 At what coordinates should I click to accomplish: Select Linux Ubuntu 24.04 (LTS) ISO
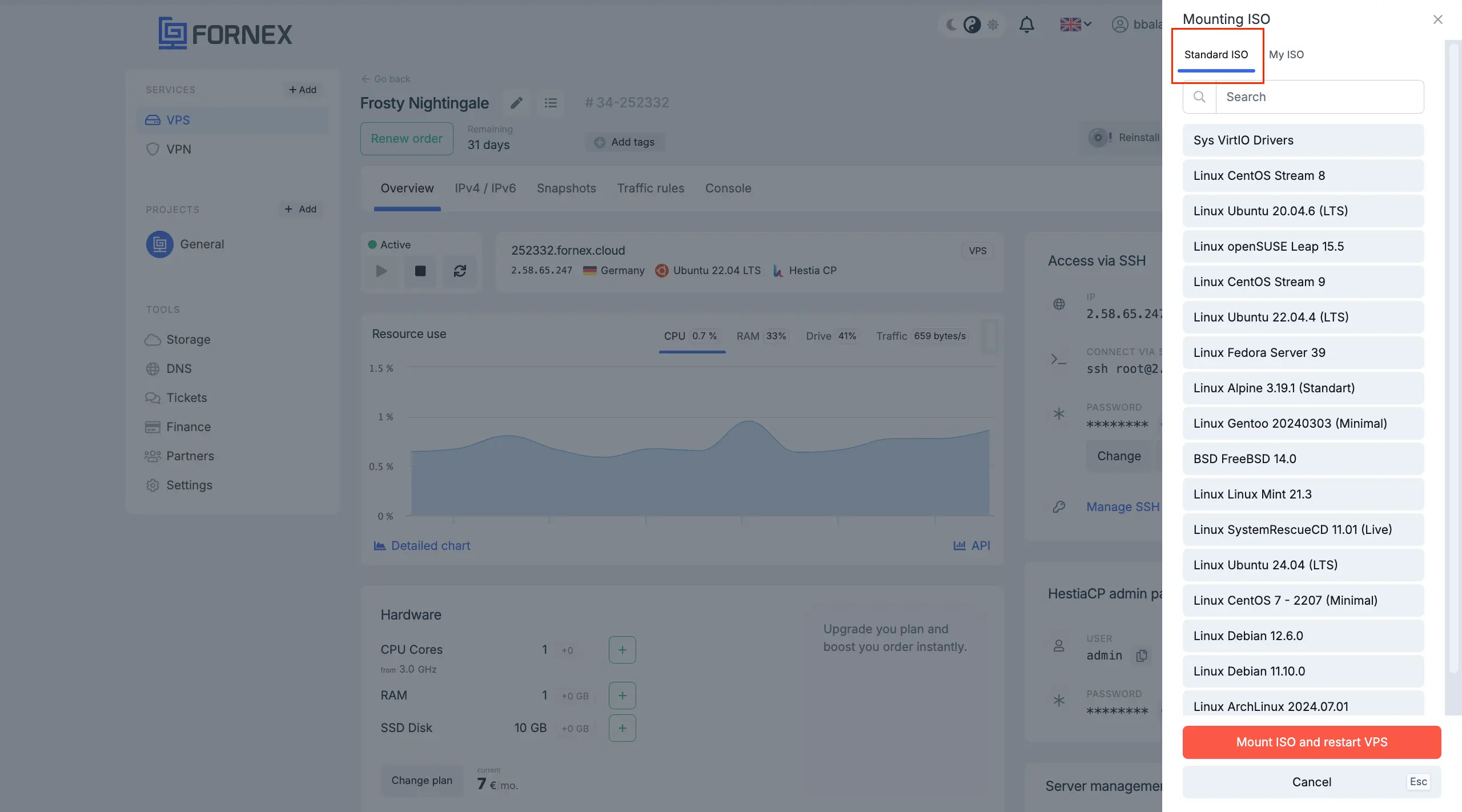[x=1303, y=565]
